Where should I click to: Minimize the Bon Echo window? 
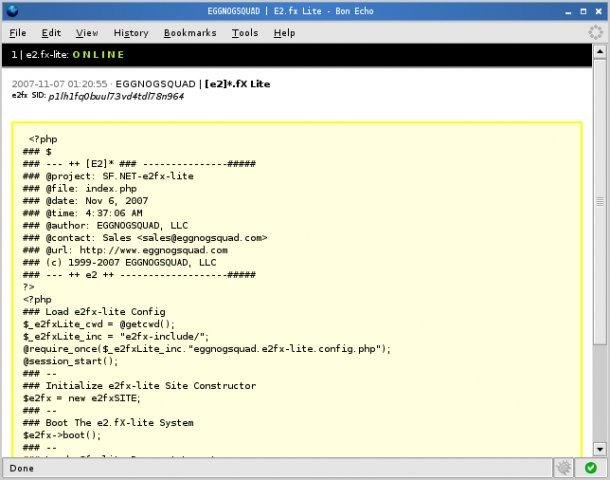click(x=568, y=12)
